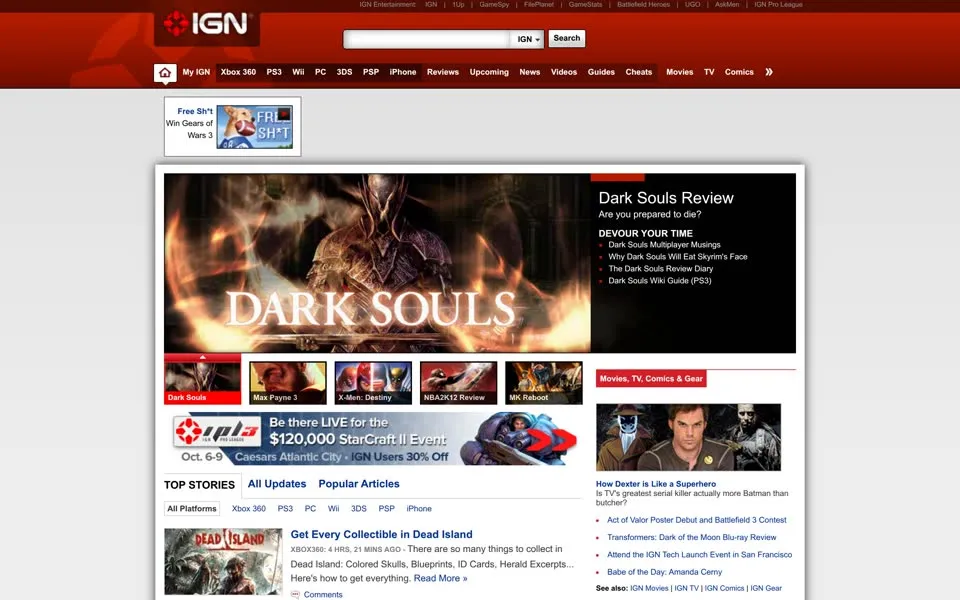Click the IPL3 StarCraft II Event banner
The width and height of the screenshot is (960, 600).
click(x=374, y=439)
